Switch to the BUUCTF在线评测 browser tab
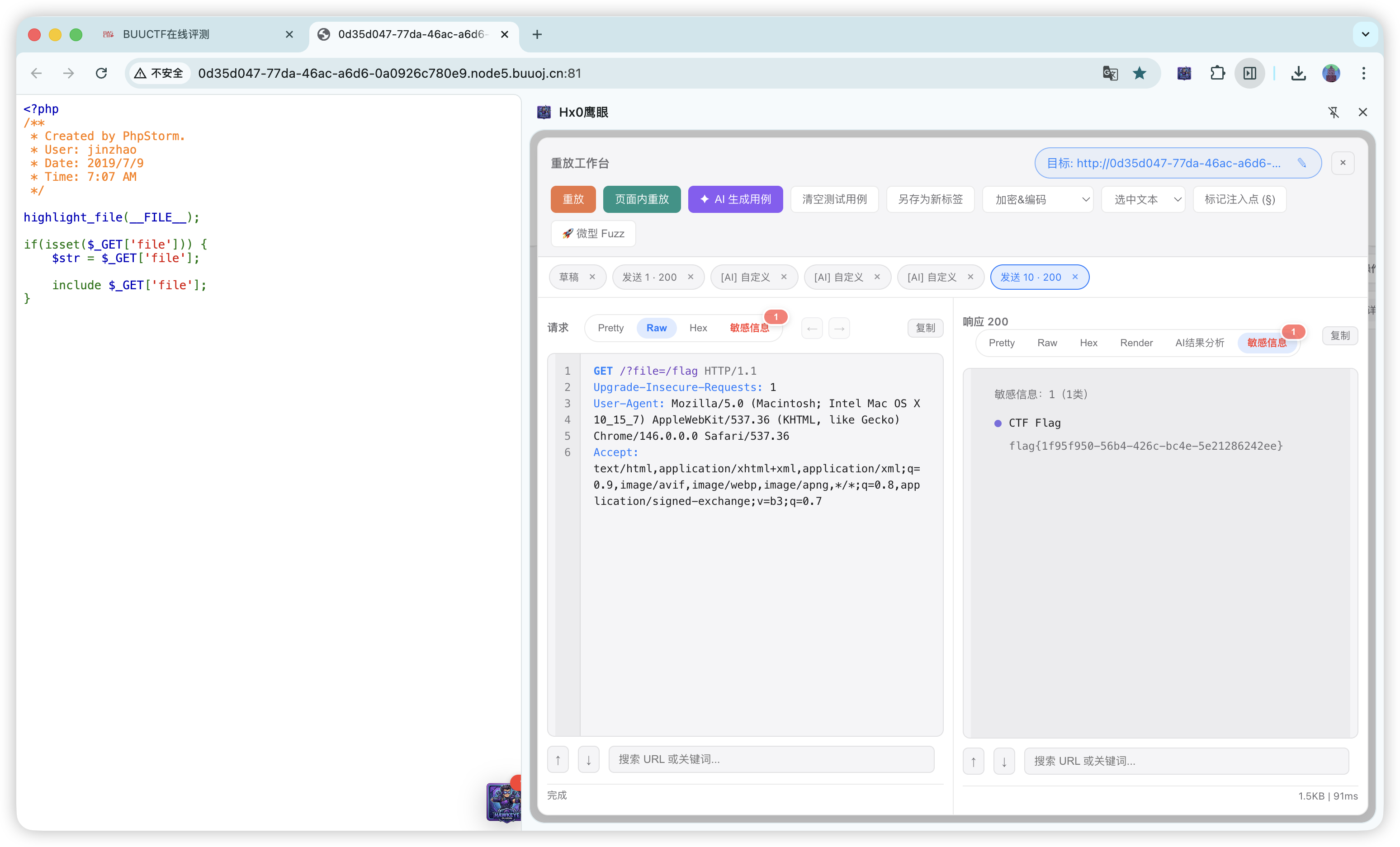 pos(166,35)
